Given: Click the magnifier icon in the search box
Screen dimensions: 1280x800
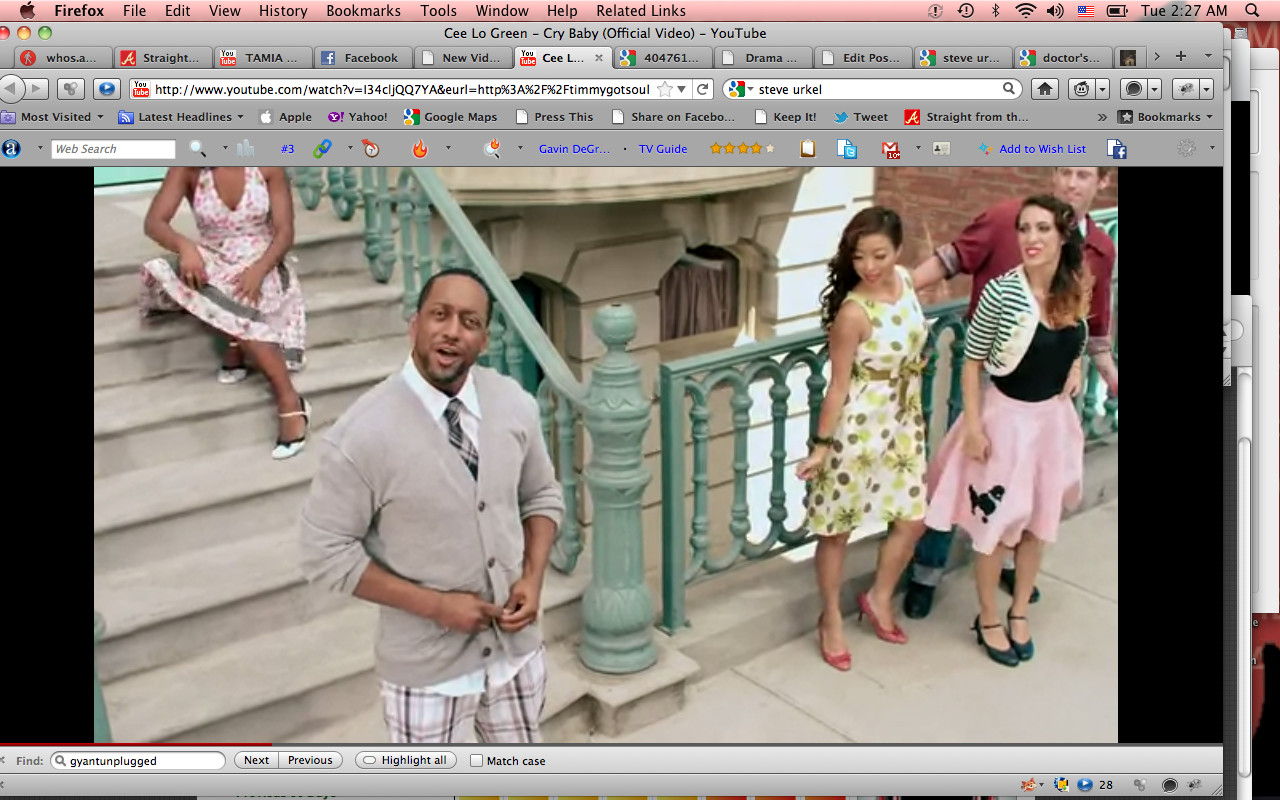Looking at the screenshot, I should pyautogui.click(x=1009, y=89).
